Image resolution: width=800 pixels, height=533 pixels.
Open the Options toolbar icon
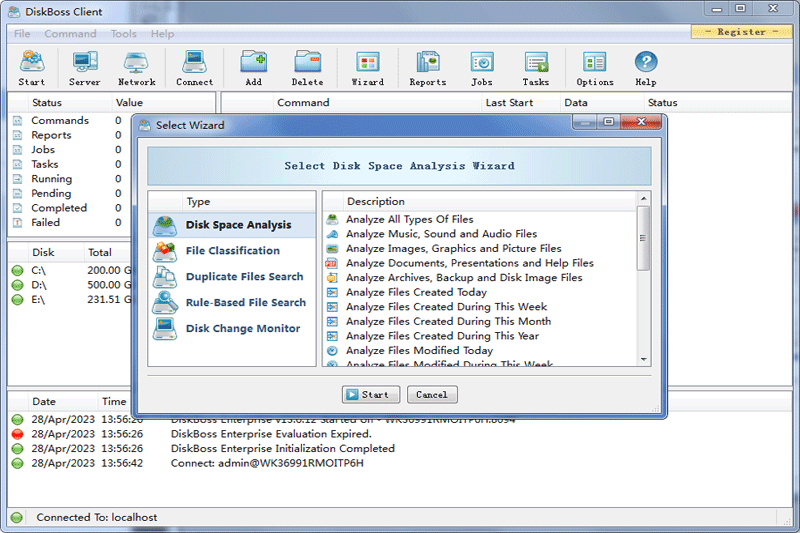594,68
